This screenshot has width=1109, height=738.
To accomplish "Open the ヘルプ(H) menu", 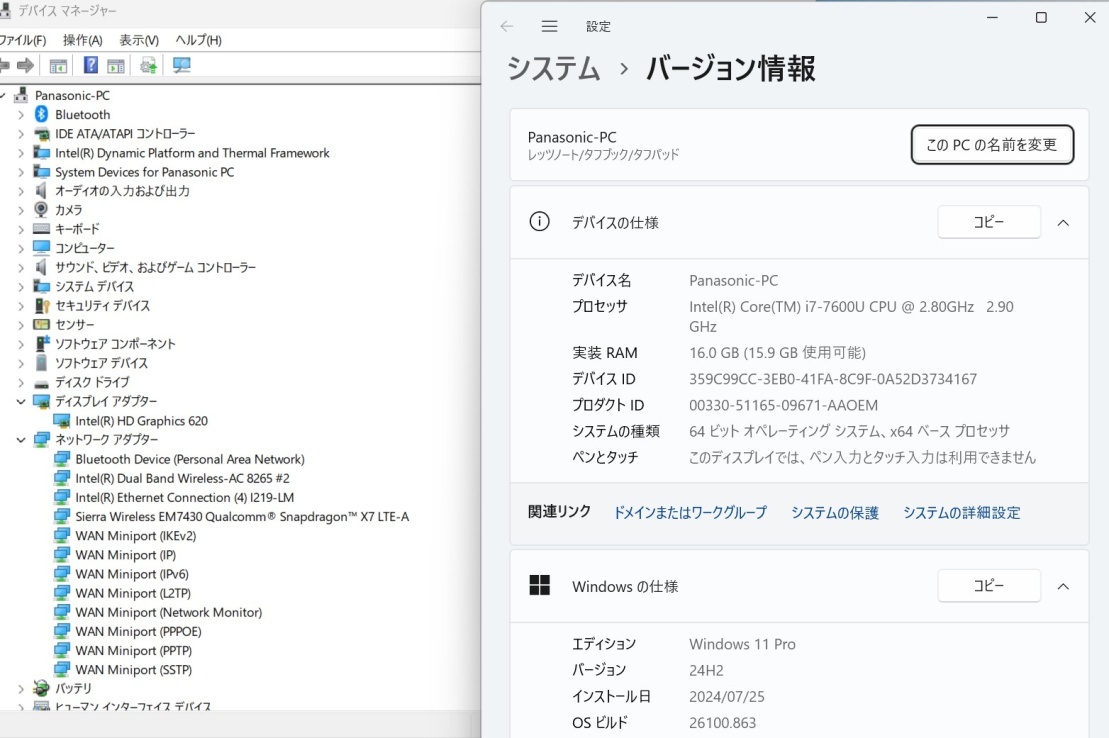I will pyautogui.click(x=198, y=40).
